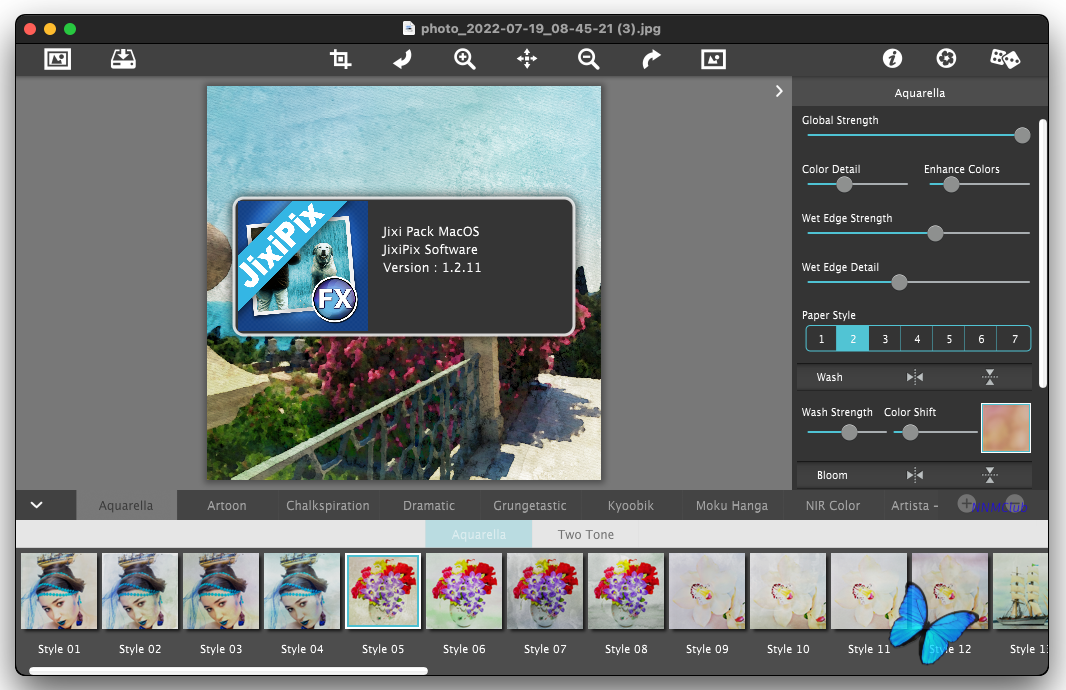Toggle Bloom vertical flip
Image resolution: width=1066 pixels, height=690 pixels.
pos(989,475)
